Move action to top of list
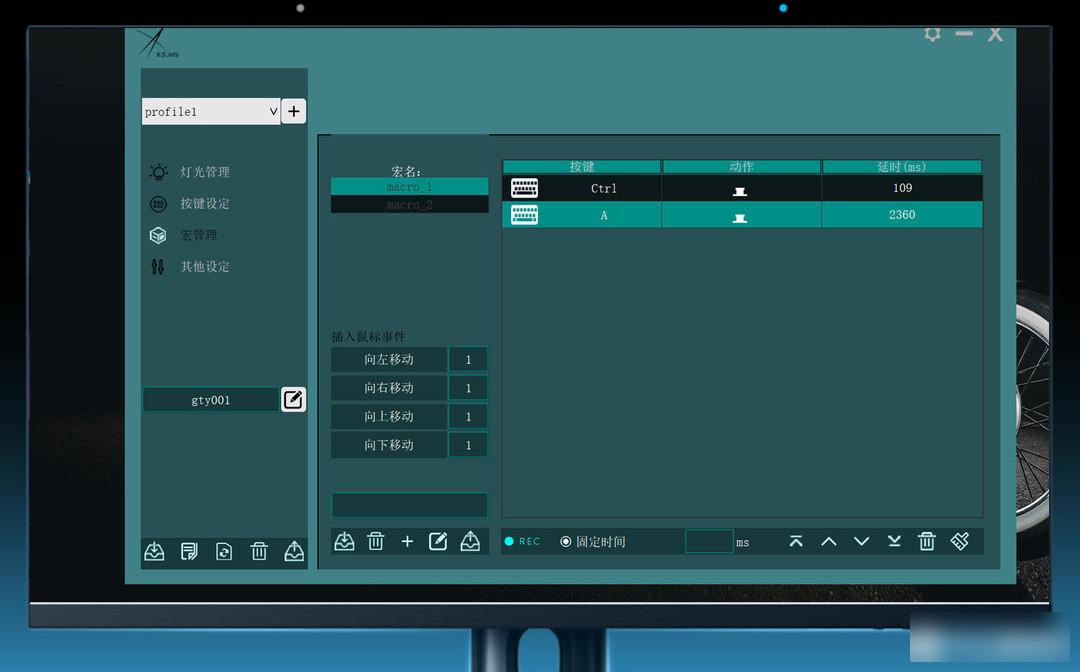This screenshot has height=672, width=1080. (796, 542)
